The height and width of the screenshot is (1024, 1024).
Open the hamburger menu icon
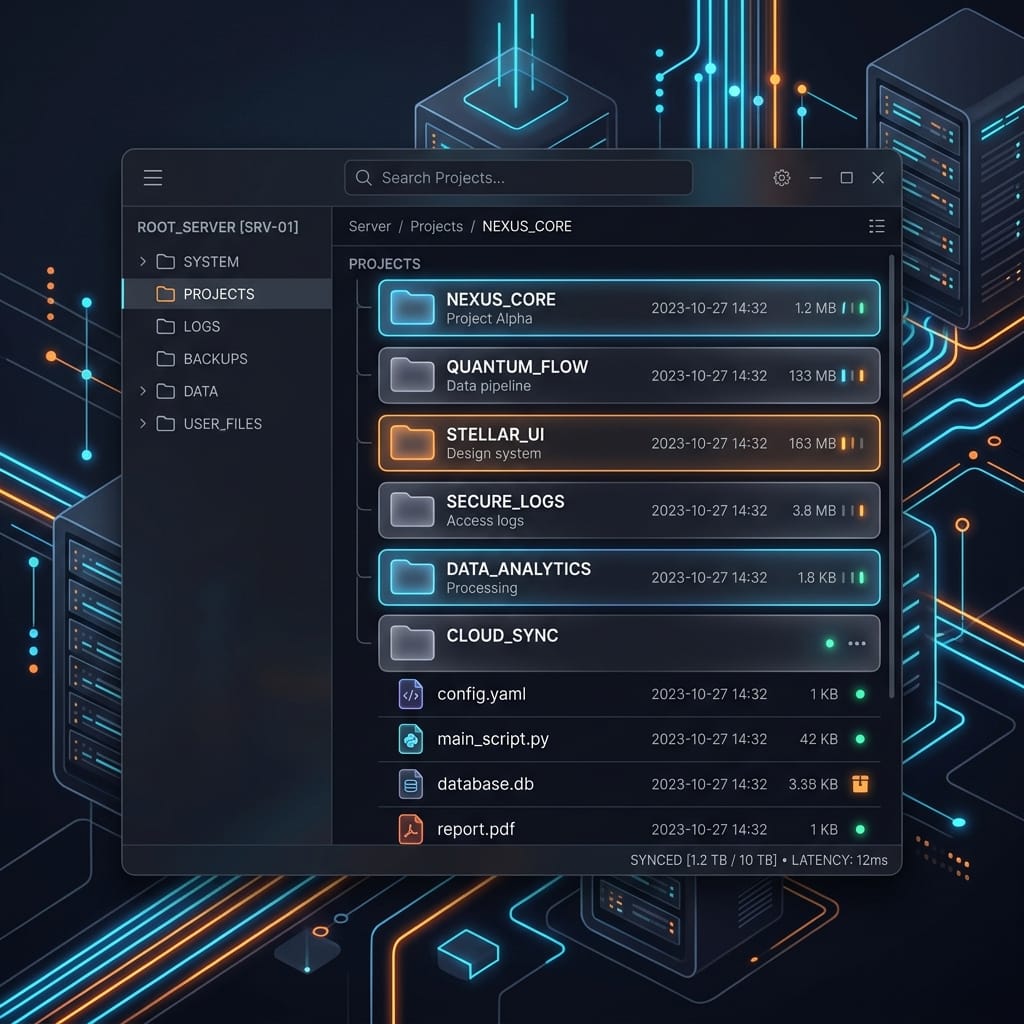tap(153, 178)
